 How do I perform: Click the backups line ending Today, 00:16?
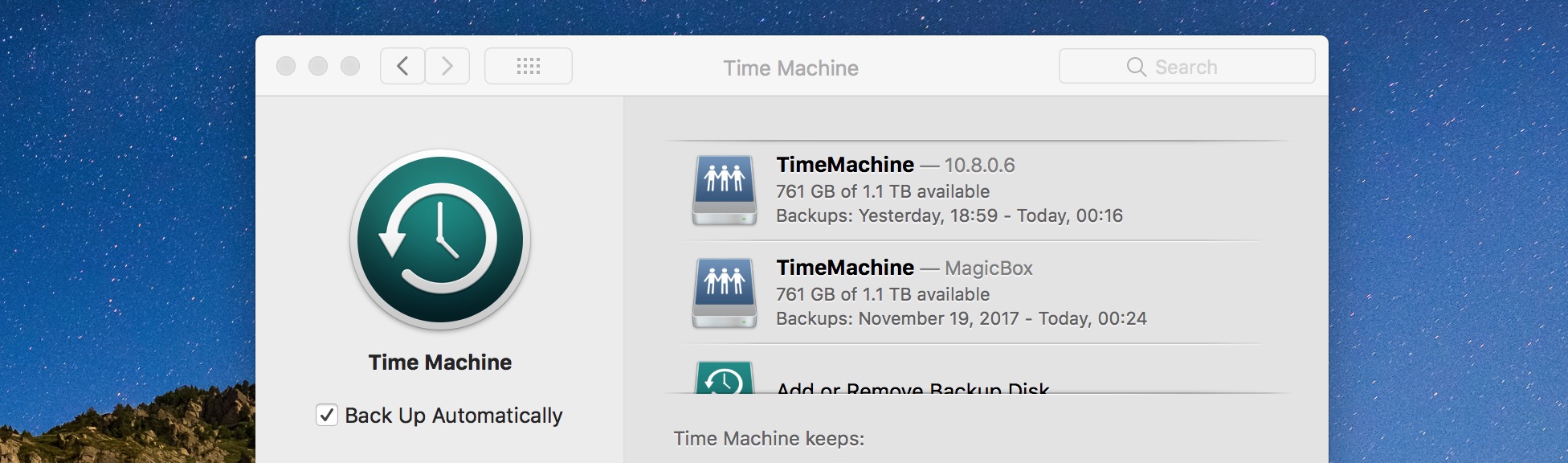click(949, 215)
